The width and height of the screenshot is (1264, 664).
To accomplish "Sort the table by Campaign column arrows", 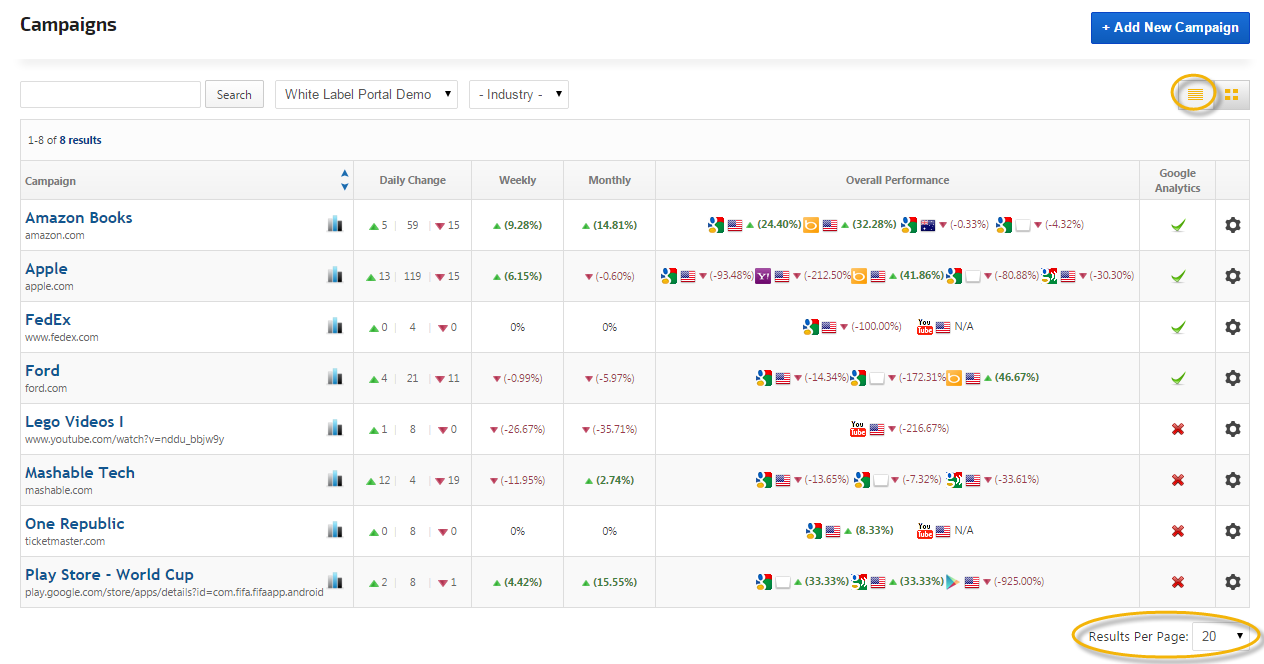I will coord(344,180).
